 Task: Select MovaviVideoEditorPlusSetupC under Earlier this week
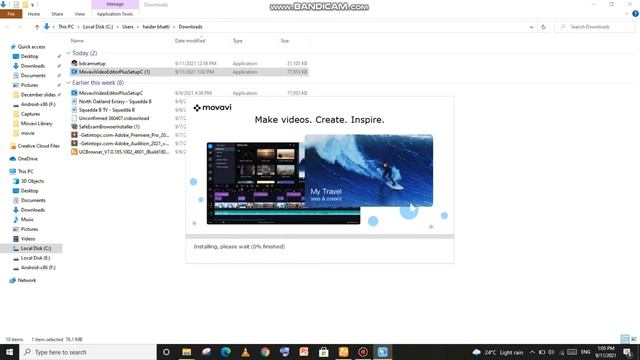[111, 93]
